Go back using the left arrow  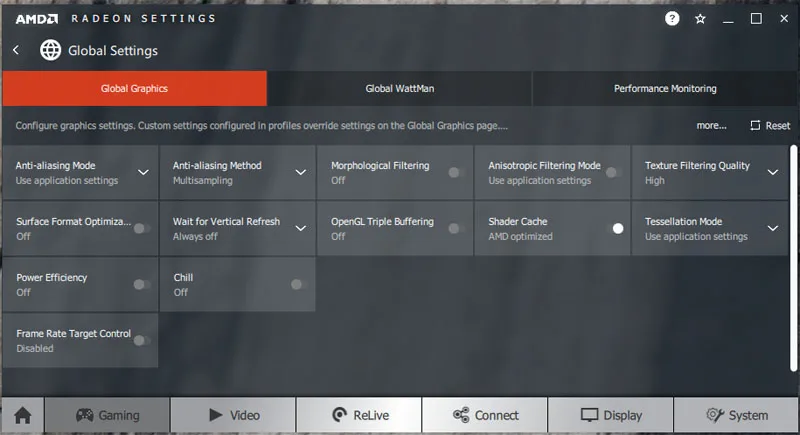[x=16, y=50]
